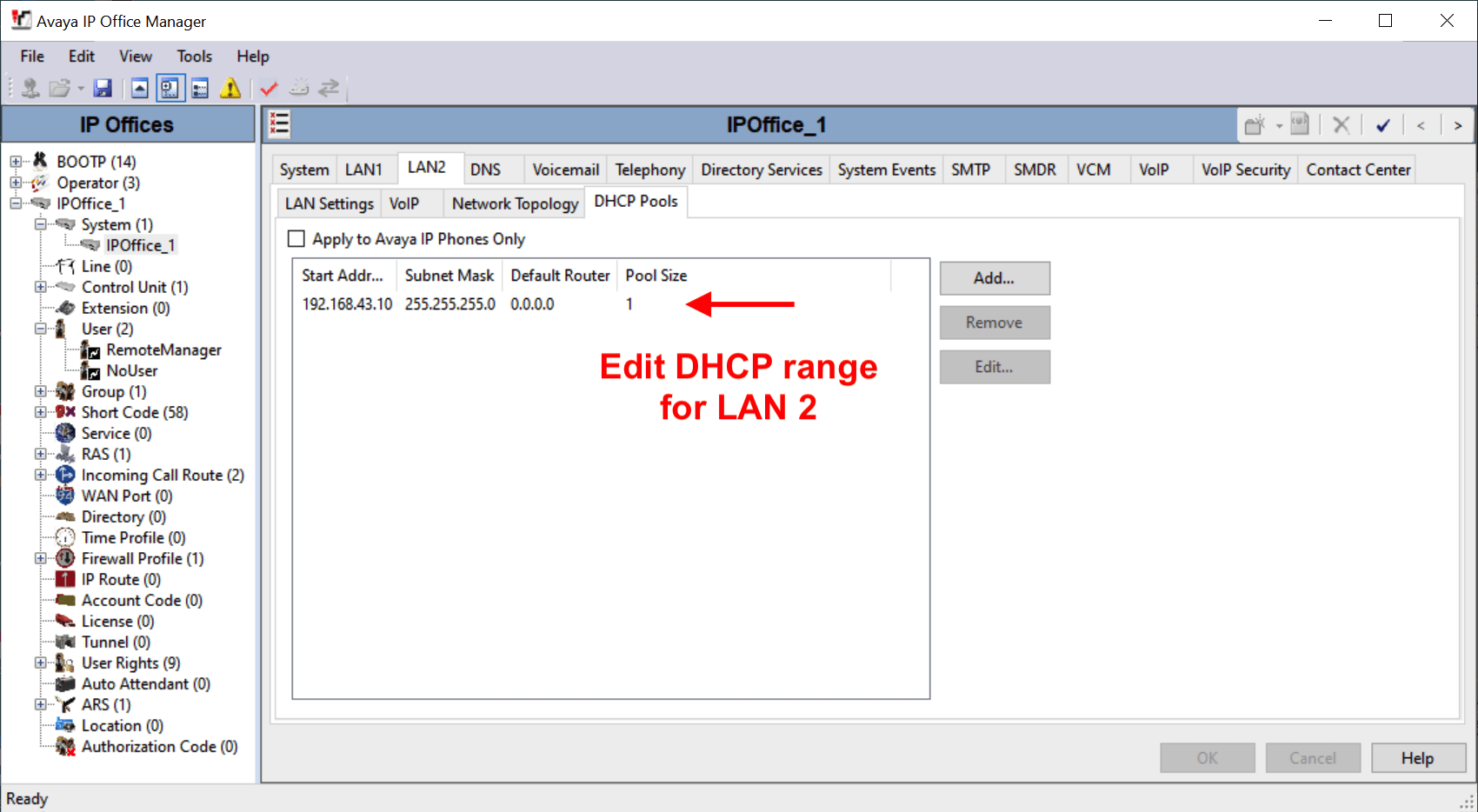Click the Connect To double-arrow icon
Image resolution: width=1478 pixels, height=812 pixels.
(329, 88)
